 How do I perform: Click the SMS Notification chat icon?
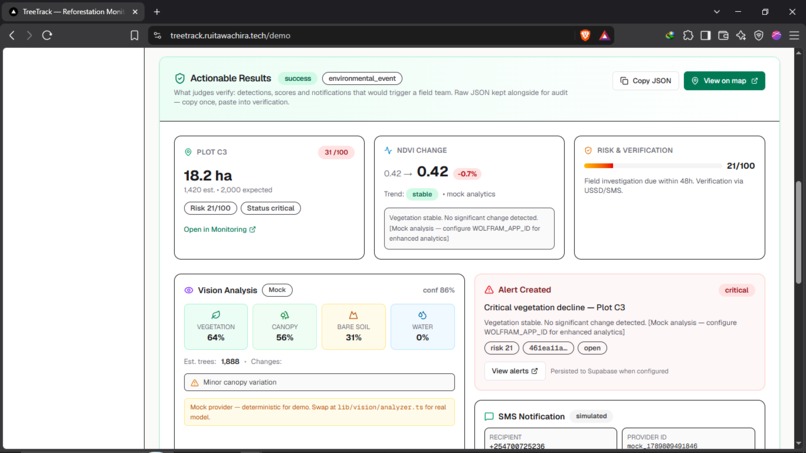click(489, 416)
